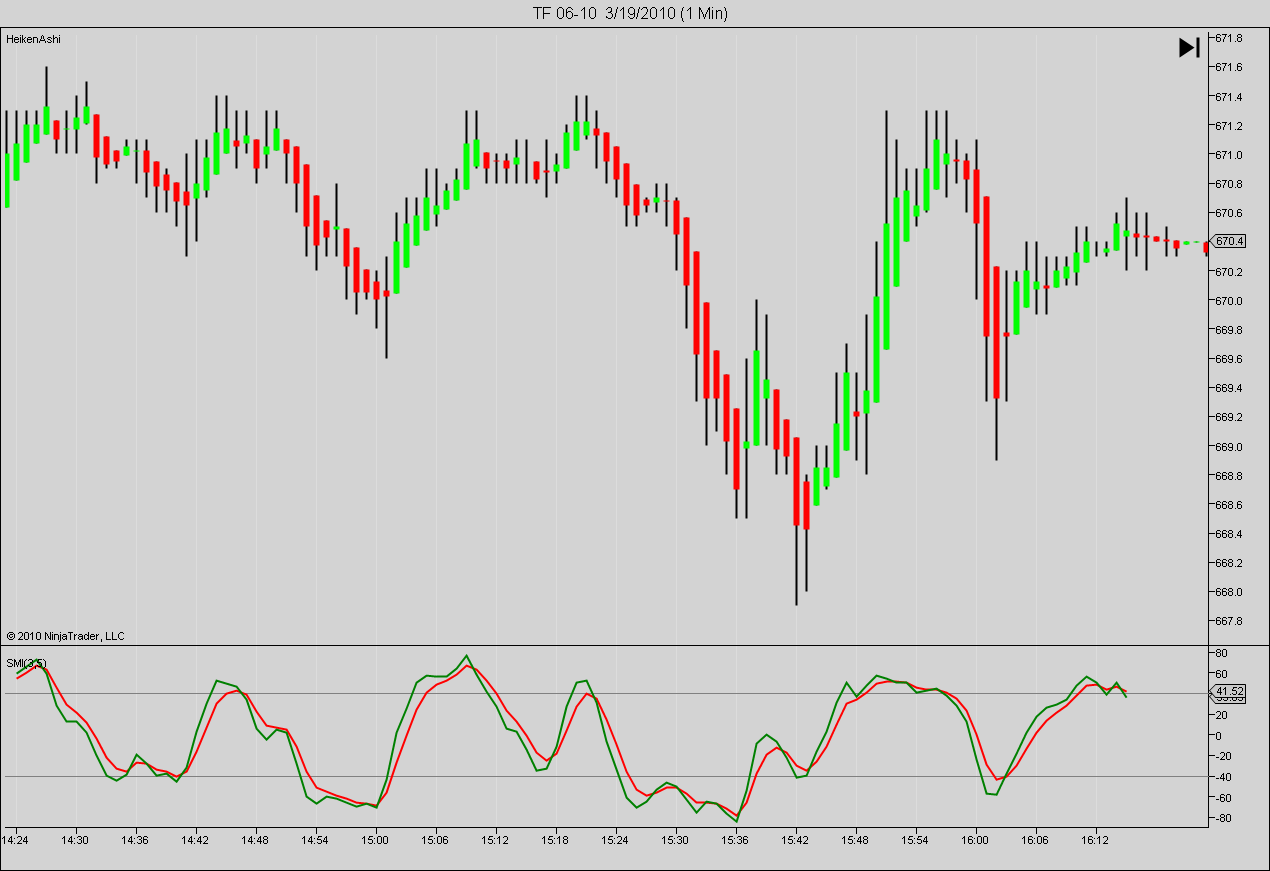Click the 15:24 time axis label
Image resolution: width=1270 pixels, height=871 pixels.
(x=616, y=840)
